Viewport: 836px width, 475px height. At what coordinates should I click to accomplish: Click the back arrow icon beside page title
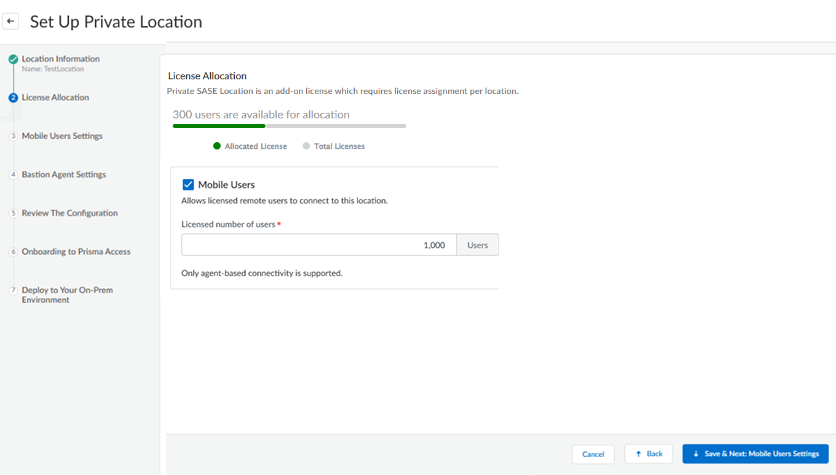point(12,21)
